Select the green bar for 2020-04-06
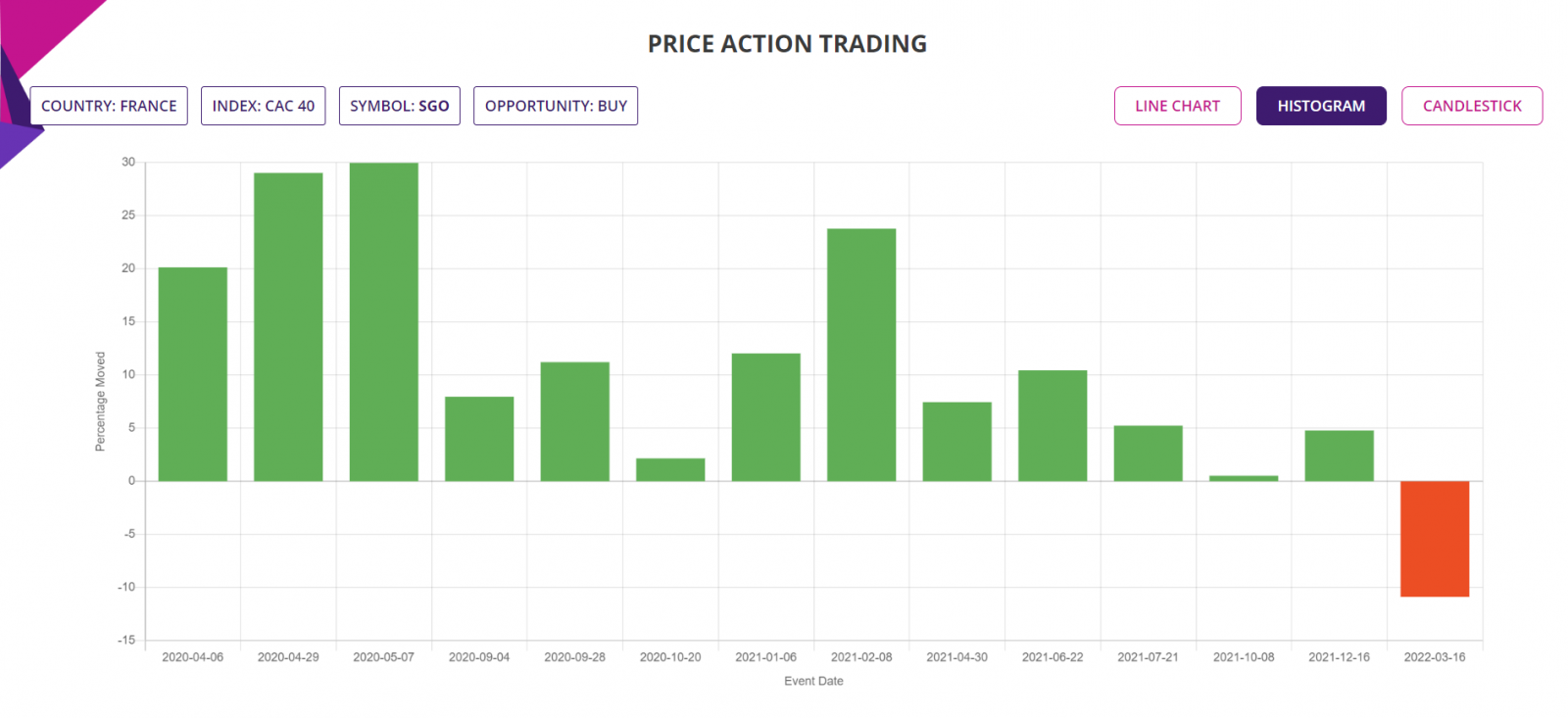Image resolution: width=1568 pixels, height=718 pixels. pyautogui.click(x=193, y=374)
